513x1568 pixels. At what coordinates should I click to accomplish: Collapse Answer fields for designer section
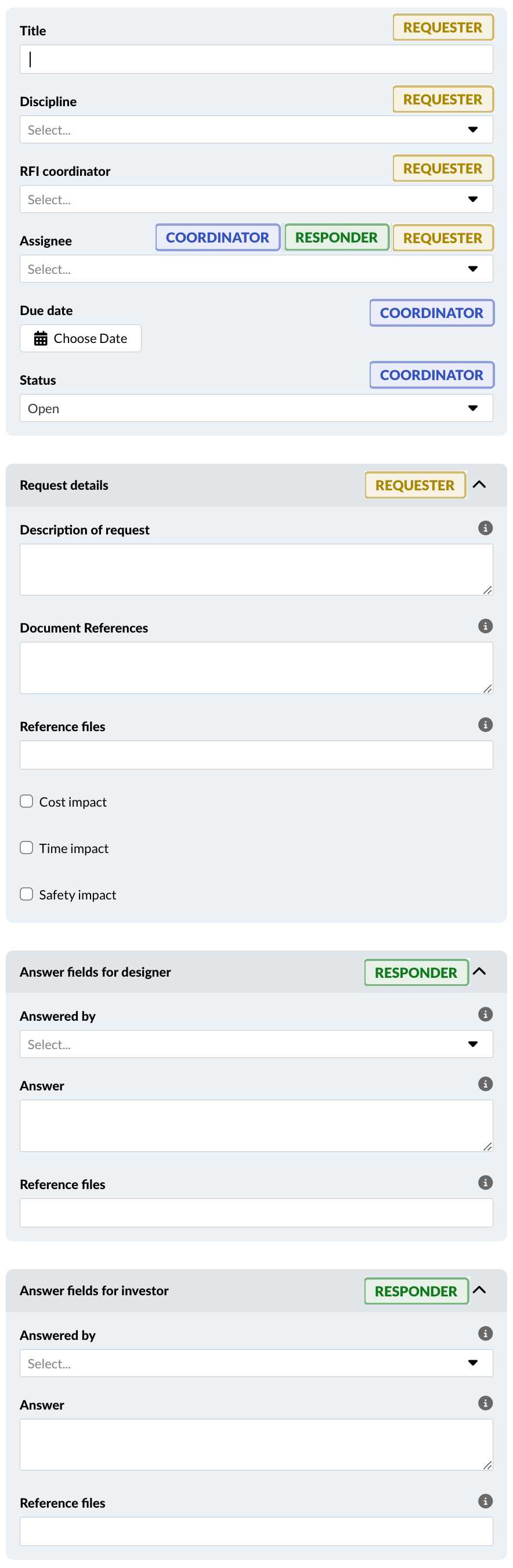coord(479,971)
